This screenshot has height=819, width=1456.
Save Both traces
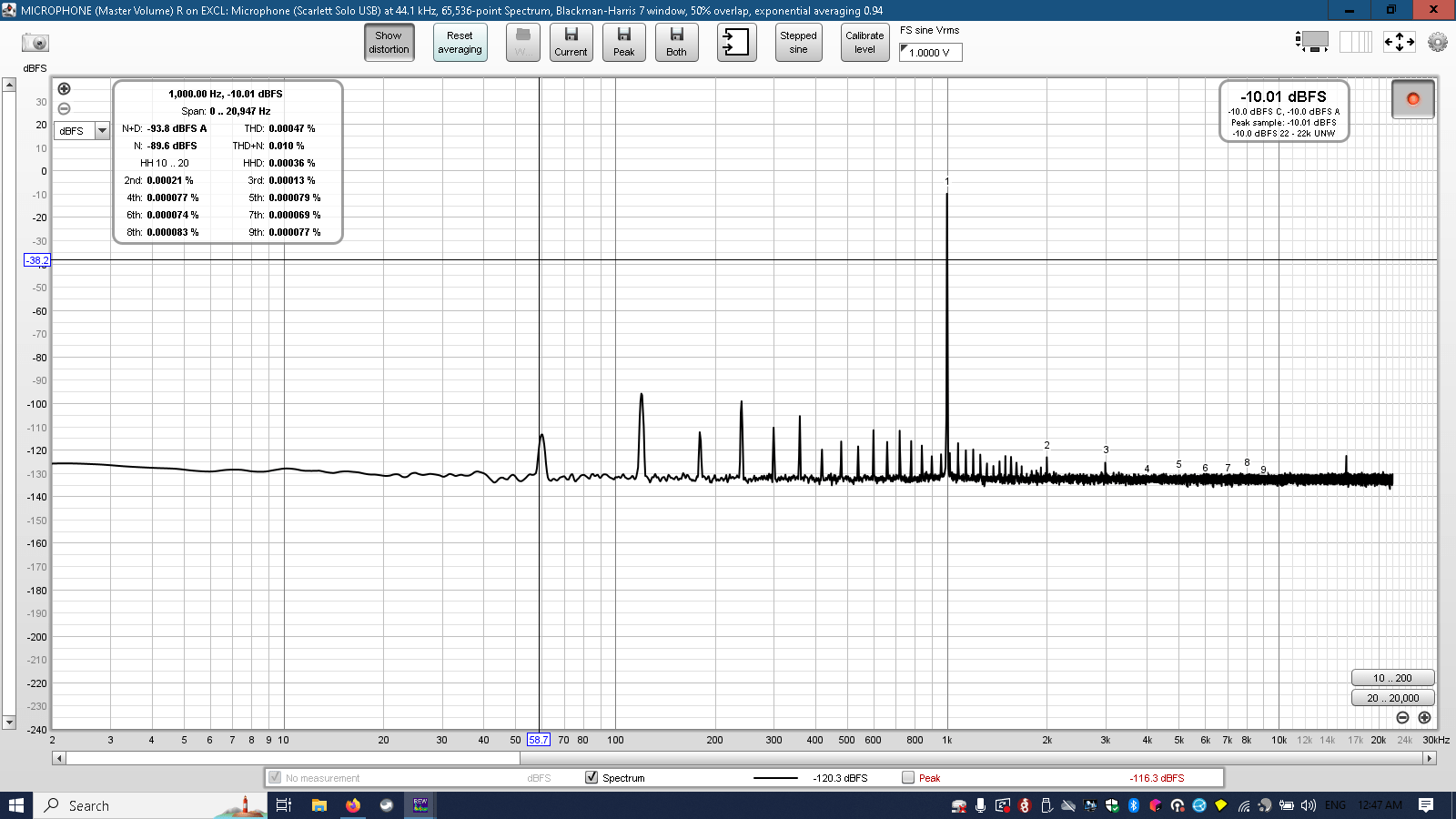(x=677, y=43)
